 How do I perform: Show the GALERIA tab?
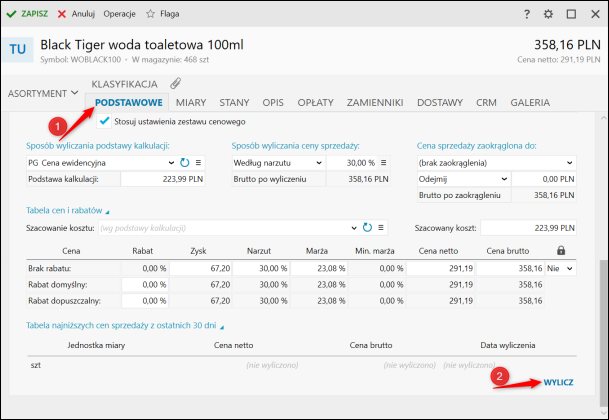[x=530, y=103]
